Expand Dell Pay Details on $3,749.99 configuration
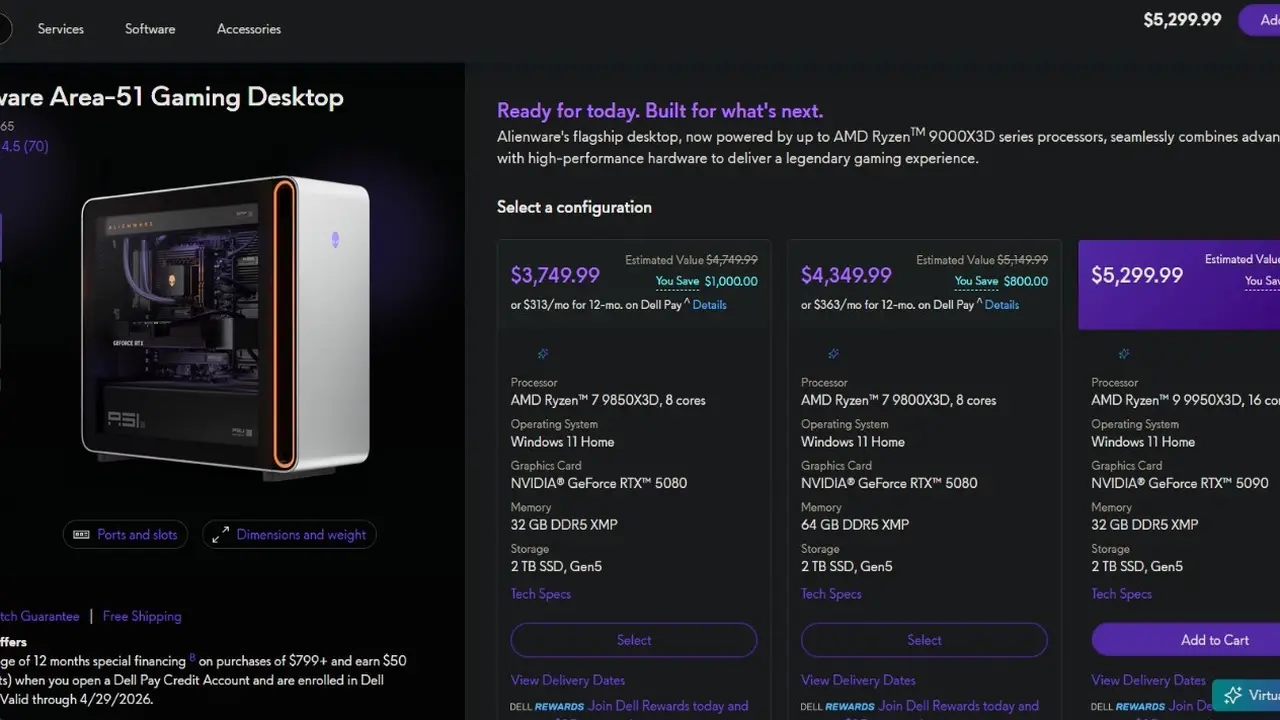Image resolution: width=1280 pixels, height=720 pixels. (709, 304)
